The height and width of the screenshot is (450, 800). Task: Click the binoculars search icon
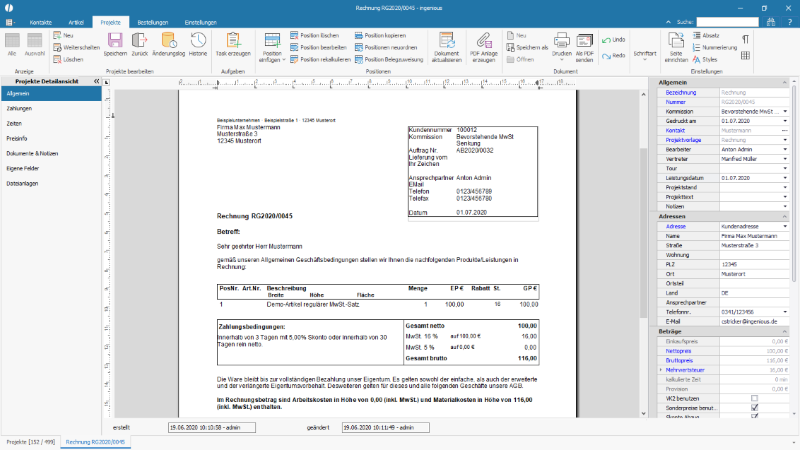click(x=771, y=22)
